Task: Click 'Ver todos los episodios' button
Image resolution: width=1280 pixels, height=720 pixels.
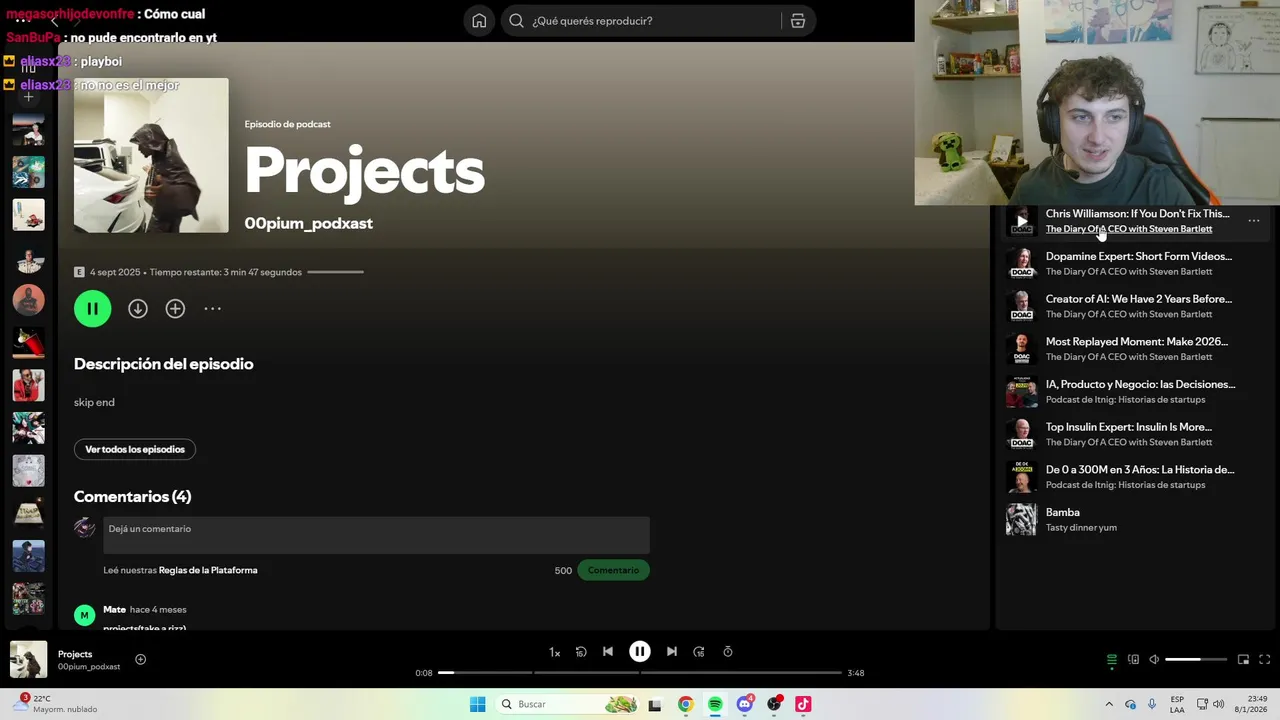Action: point(135,450)
